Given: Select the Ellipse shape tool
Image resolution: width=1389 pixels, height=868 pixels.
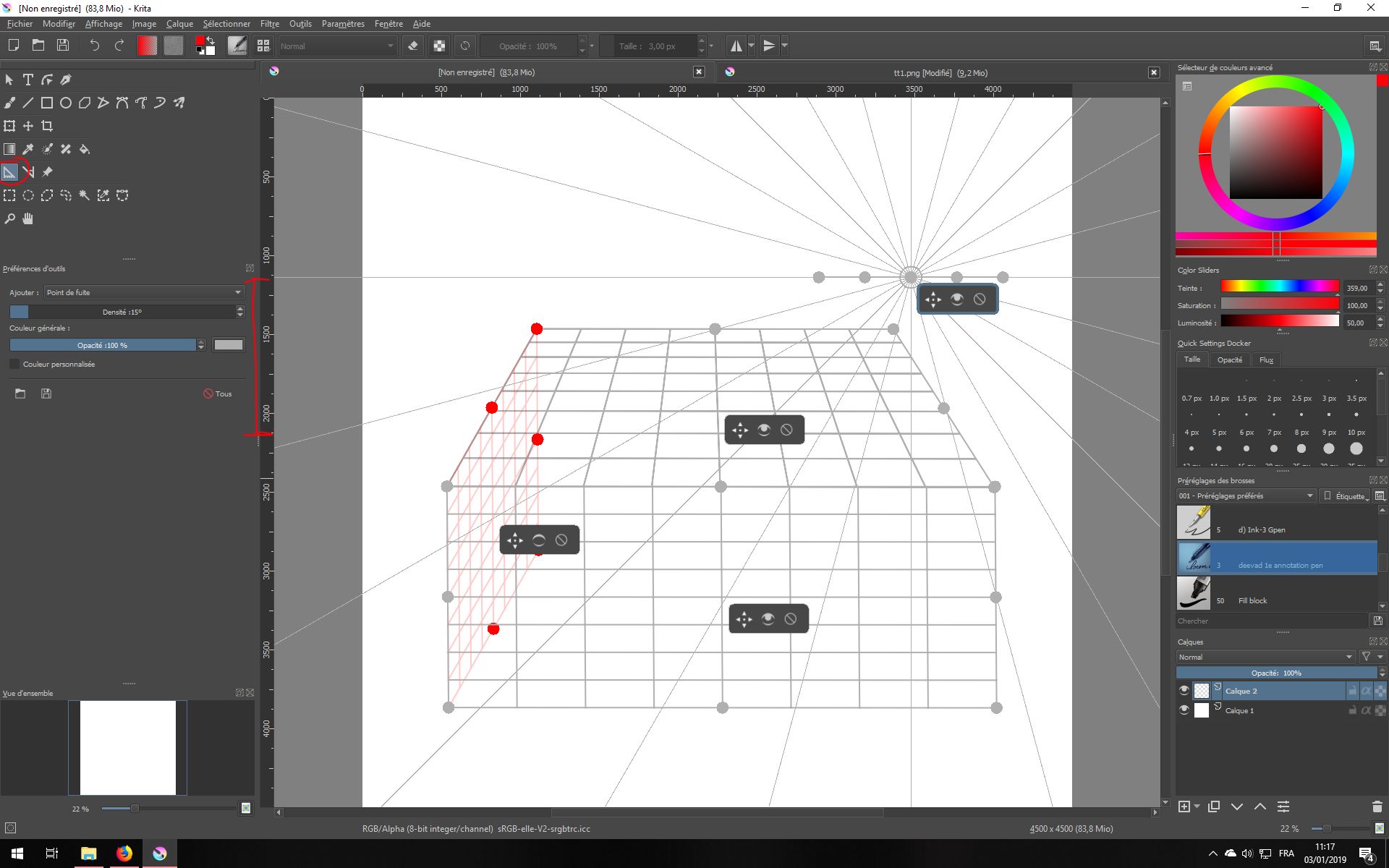Looking at the screenshot, I should click(66, 103).
